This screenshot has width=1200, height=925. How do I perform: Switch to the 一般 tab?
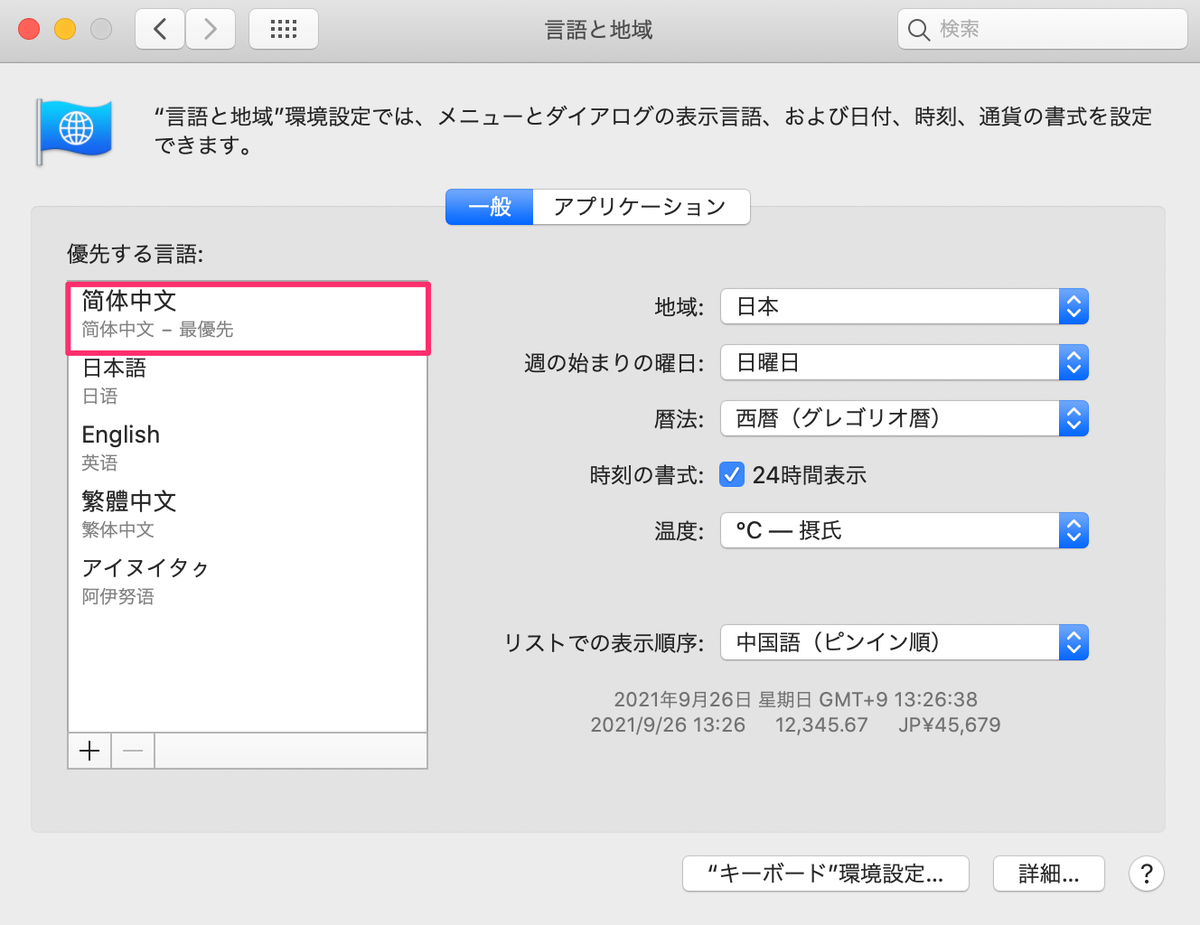coord(489,207)
